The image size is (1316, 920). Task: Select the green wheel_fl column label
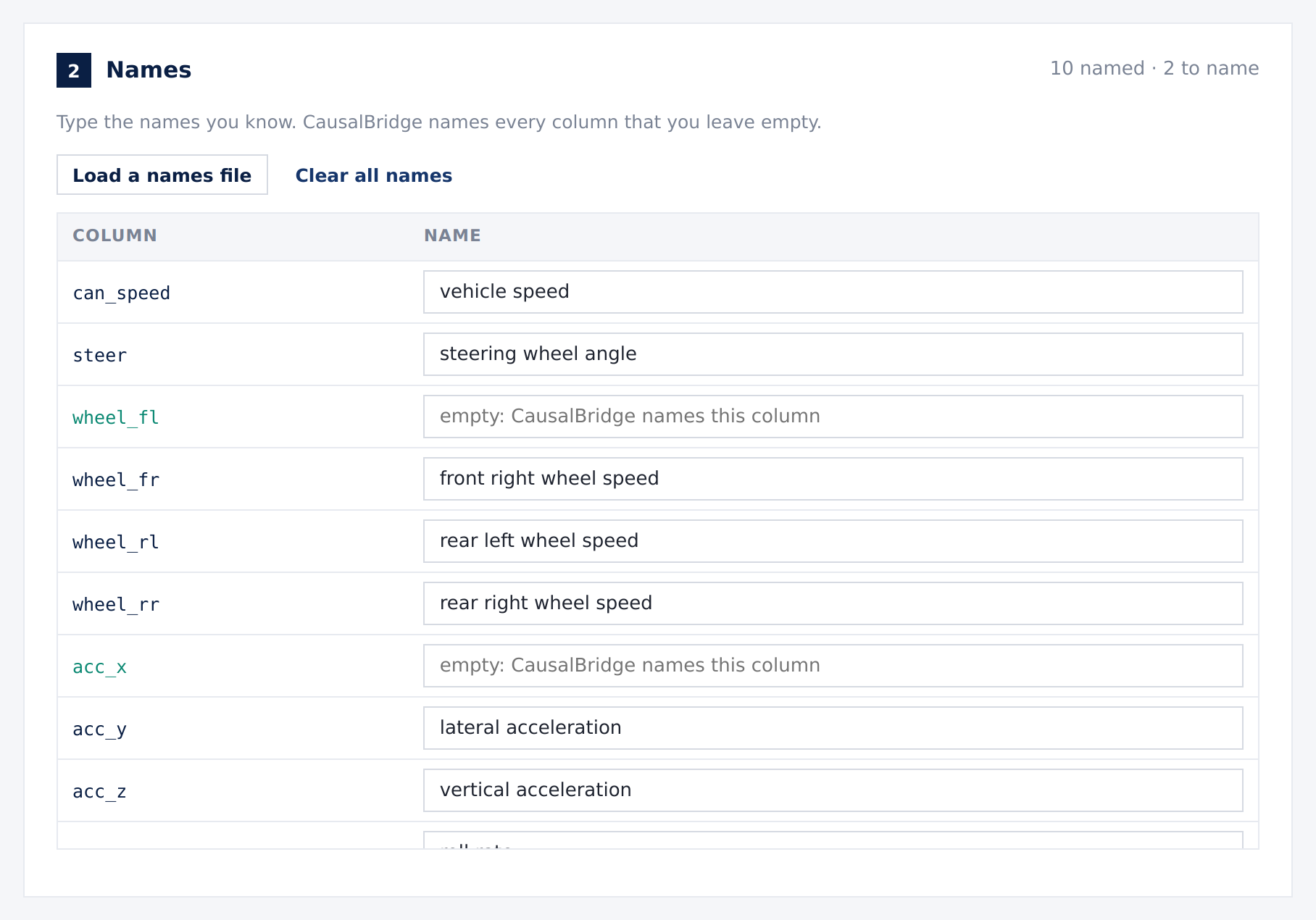click(x=115, y=418)
